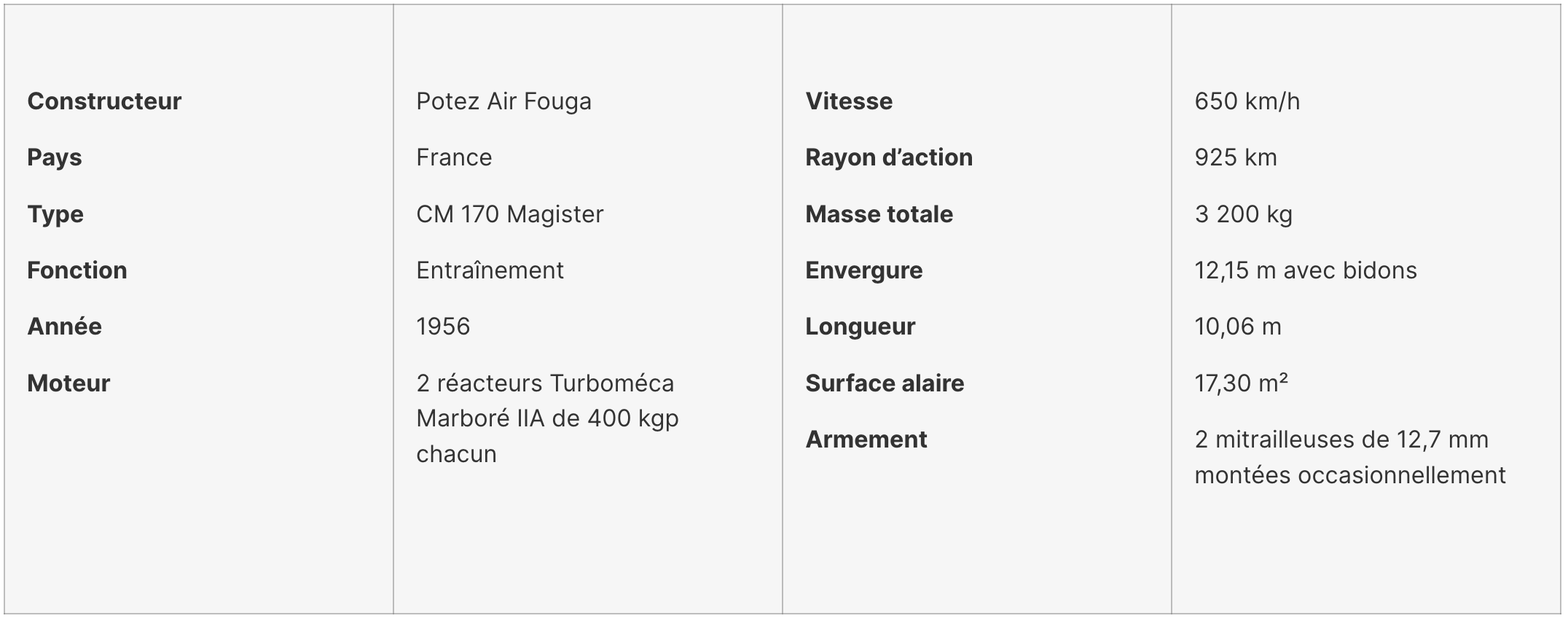Select the Longueur value 10,06 m
This screenshot has height=621, width=1568.
click(1238, 327)
